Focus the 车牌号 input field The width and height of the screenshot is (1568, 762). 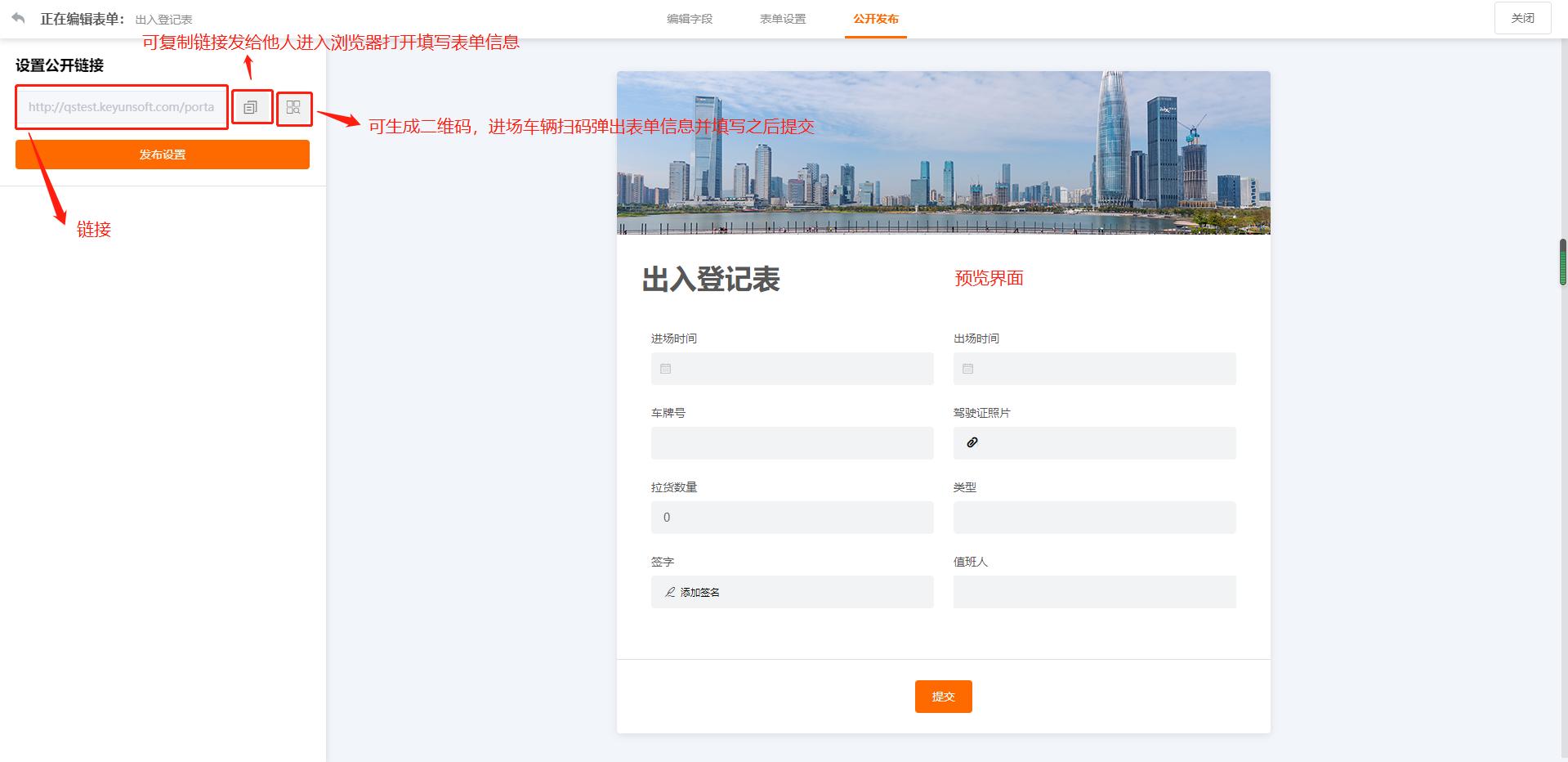point(791,443)
